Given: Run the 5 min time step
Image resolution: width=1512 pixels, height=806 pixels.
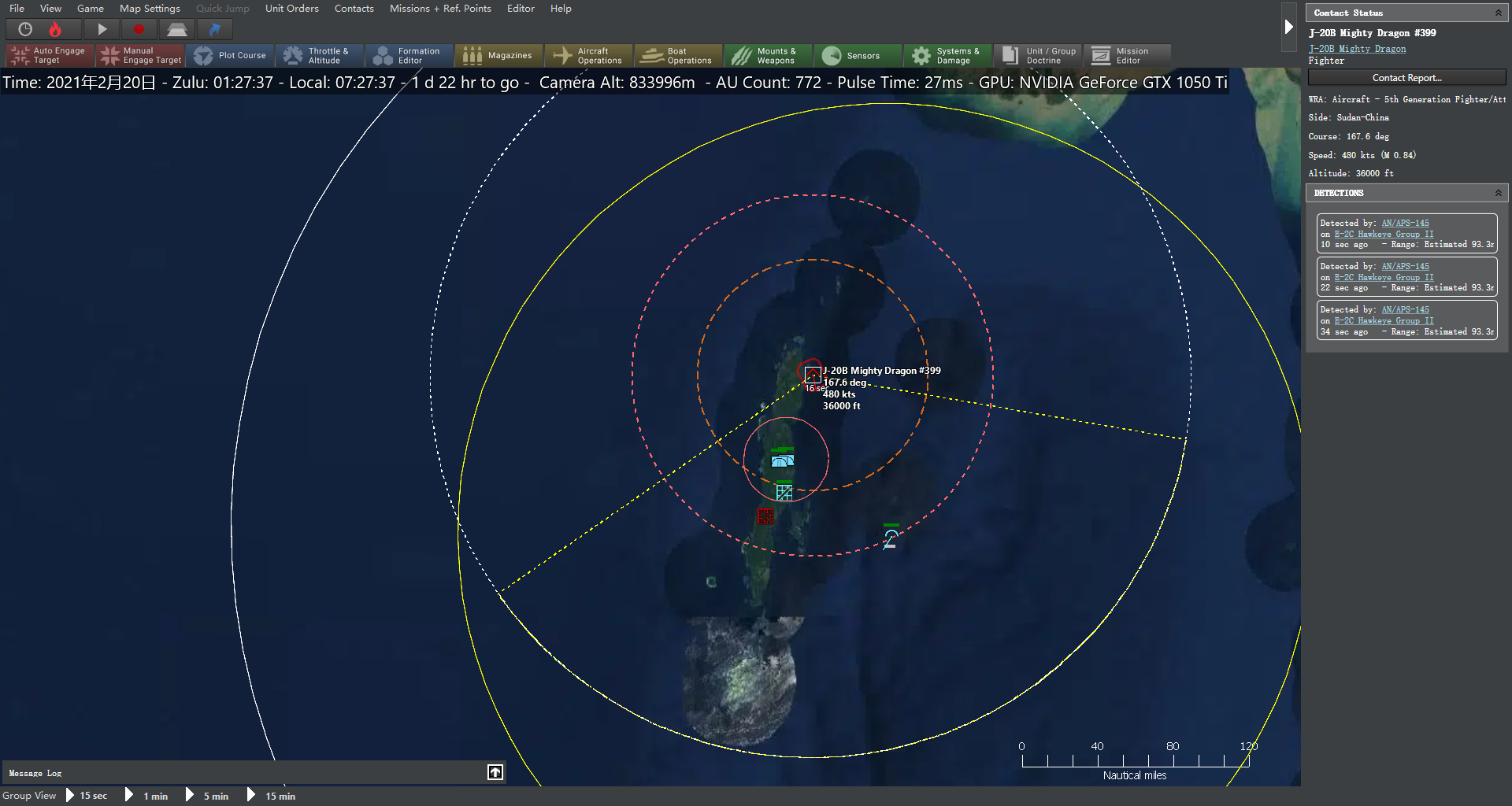Looking at the screenshot, I should pyautogui.click(x=208, y=796).
